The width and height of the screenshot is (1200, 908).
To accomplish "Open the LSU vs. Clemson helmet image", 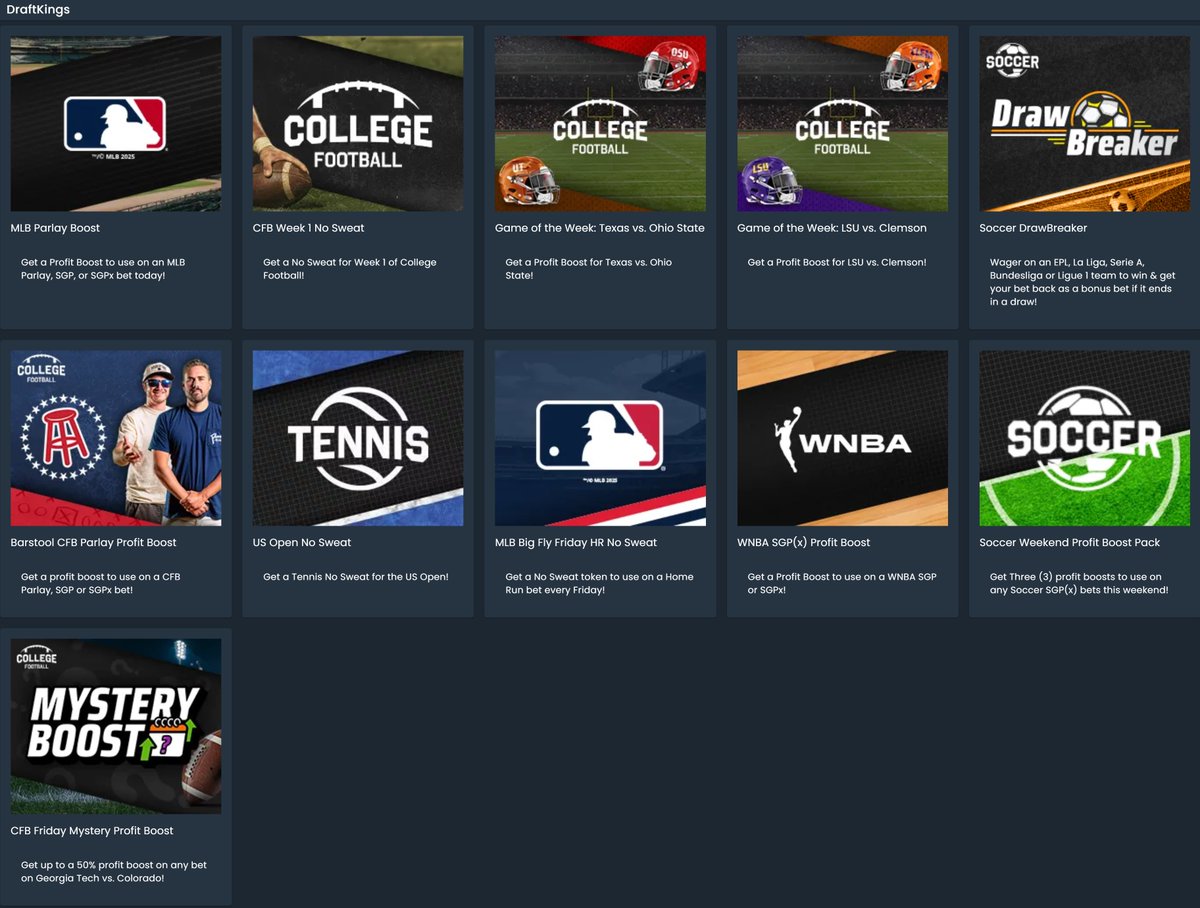I will [842, 124].
